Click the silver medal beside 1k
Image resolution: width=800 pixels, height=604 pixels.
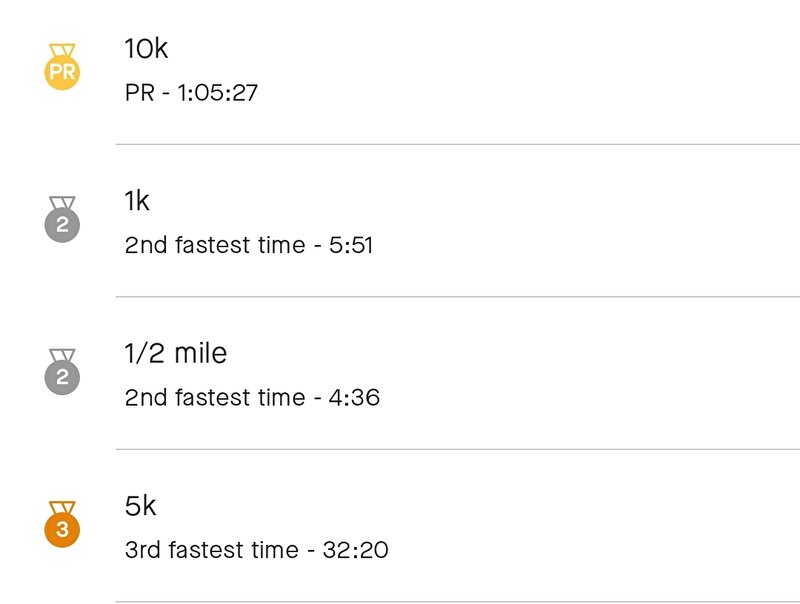pos(62,219)
